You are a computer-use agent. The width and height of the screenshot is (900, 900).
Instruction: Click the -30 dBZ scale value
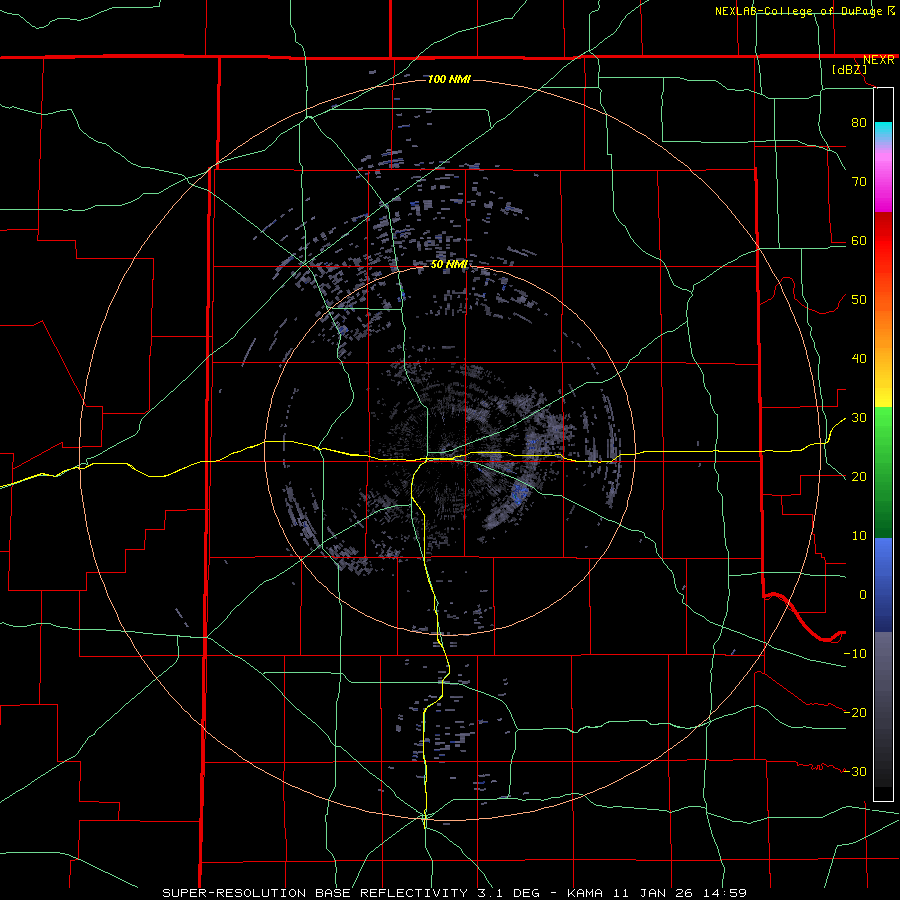coord(855,771)
